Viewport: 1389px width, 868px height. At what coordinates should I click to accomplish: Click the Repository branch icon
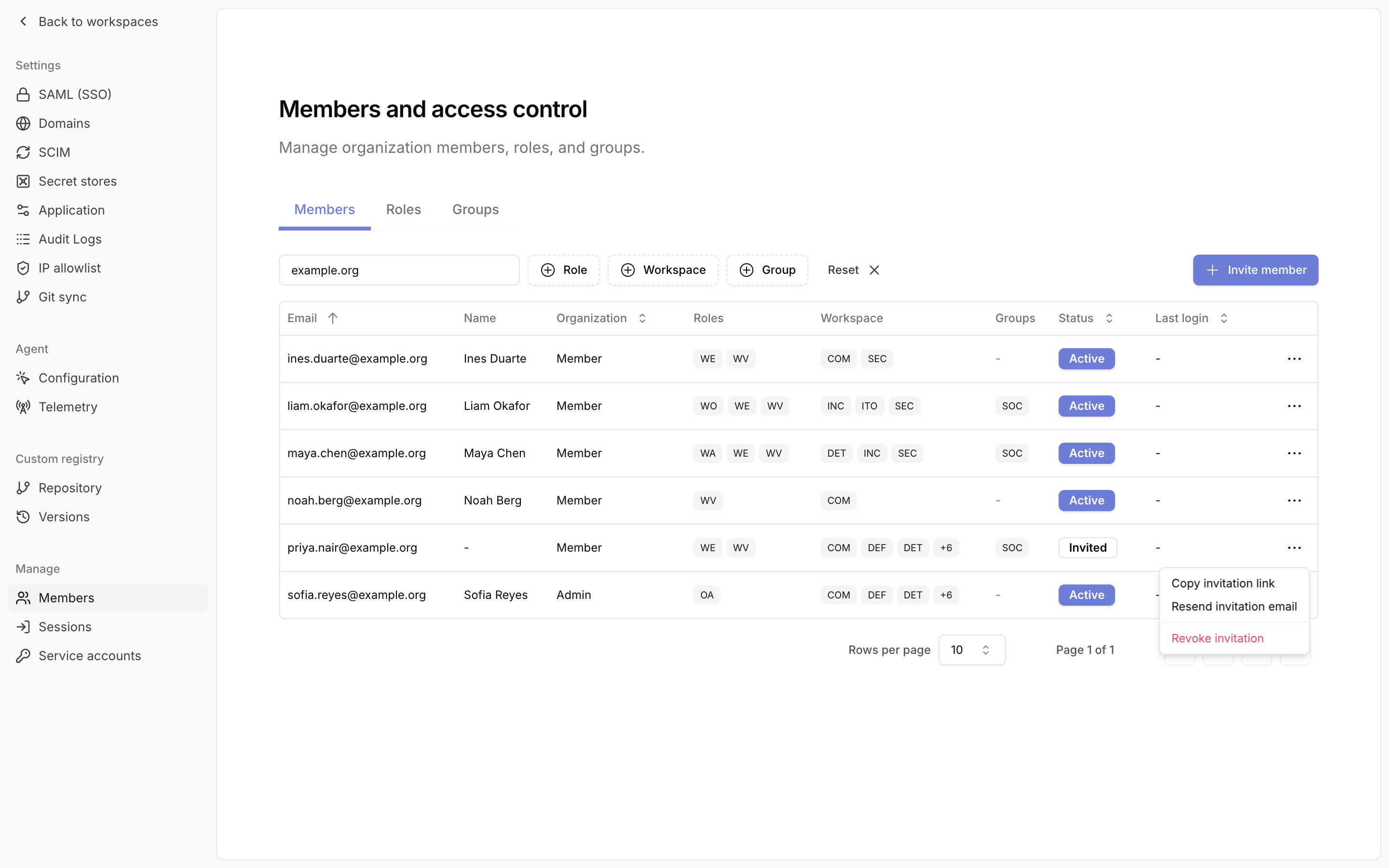coord(23,488)
